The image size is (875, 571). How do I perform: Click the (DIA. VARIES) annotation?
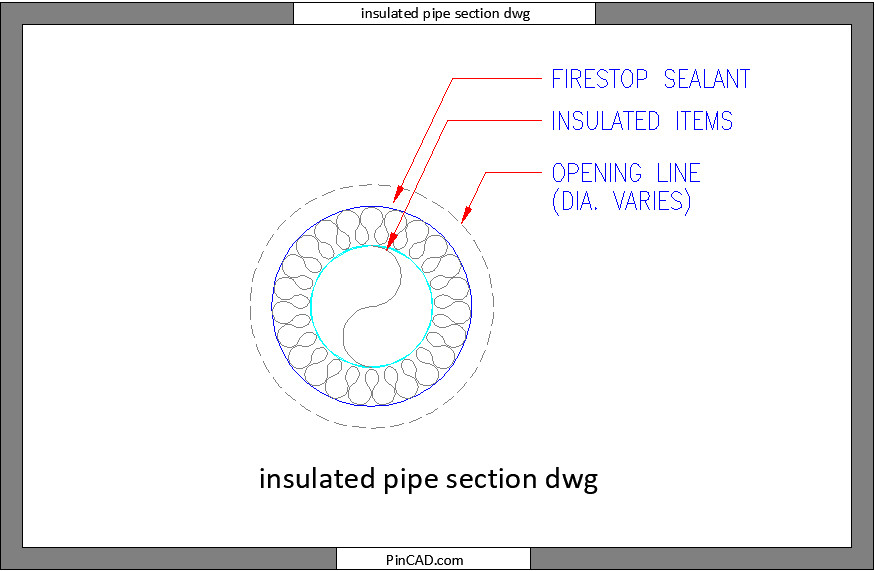(621, 201)
